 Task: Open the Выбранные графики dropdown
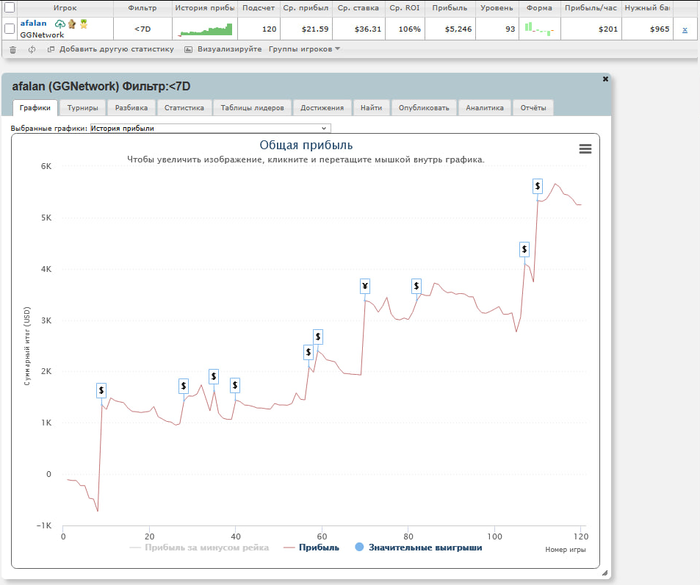[210, 128]
